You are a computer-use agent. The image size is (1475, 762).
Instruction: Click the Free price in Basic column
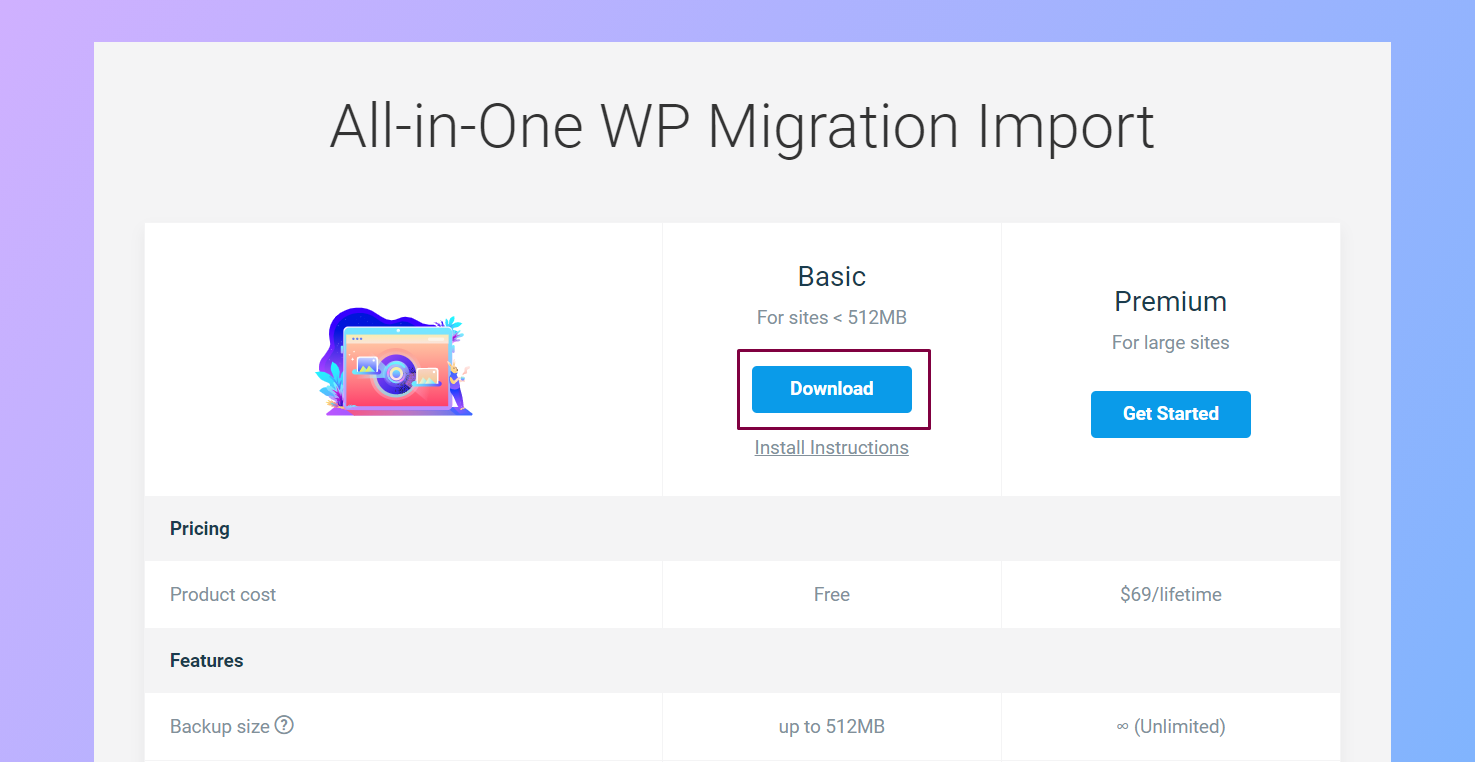[x=831, y=595]
